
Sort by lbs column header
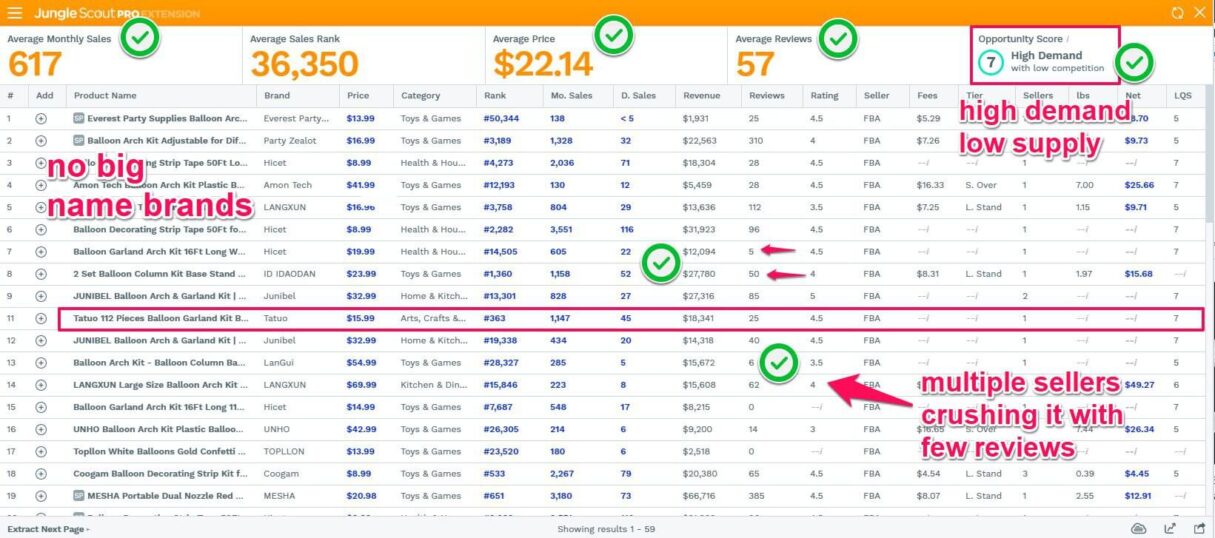(x=1083, y=96)
